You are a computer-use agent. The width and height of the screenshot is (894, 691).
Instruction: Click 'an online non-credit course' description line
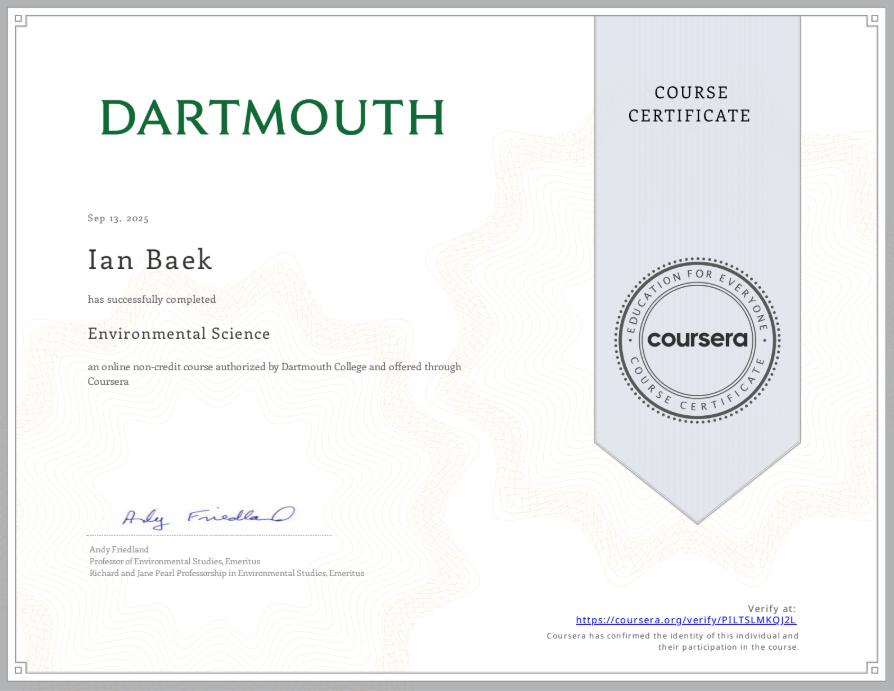point(274,374)
